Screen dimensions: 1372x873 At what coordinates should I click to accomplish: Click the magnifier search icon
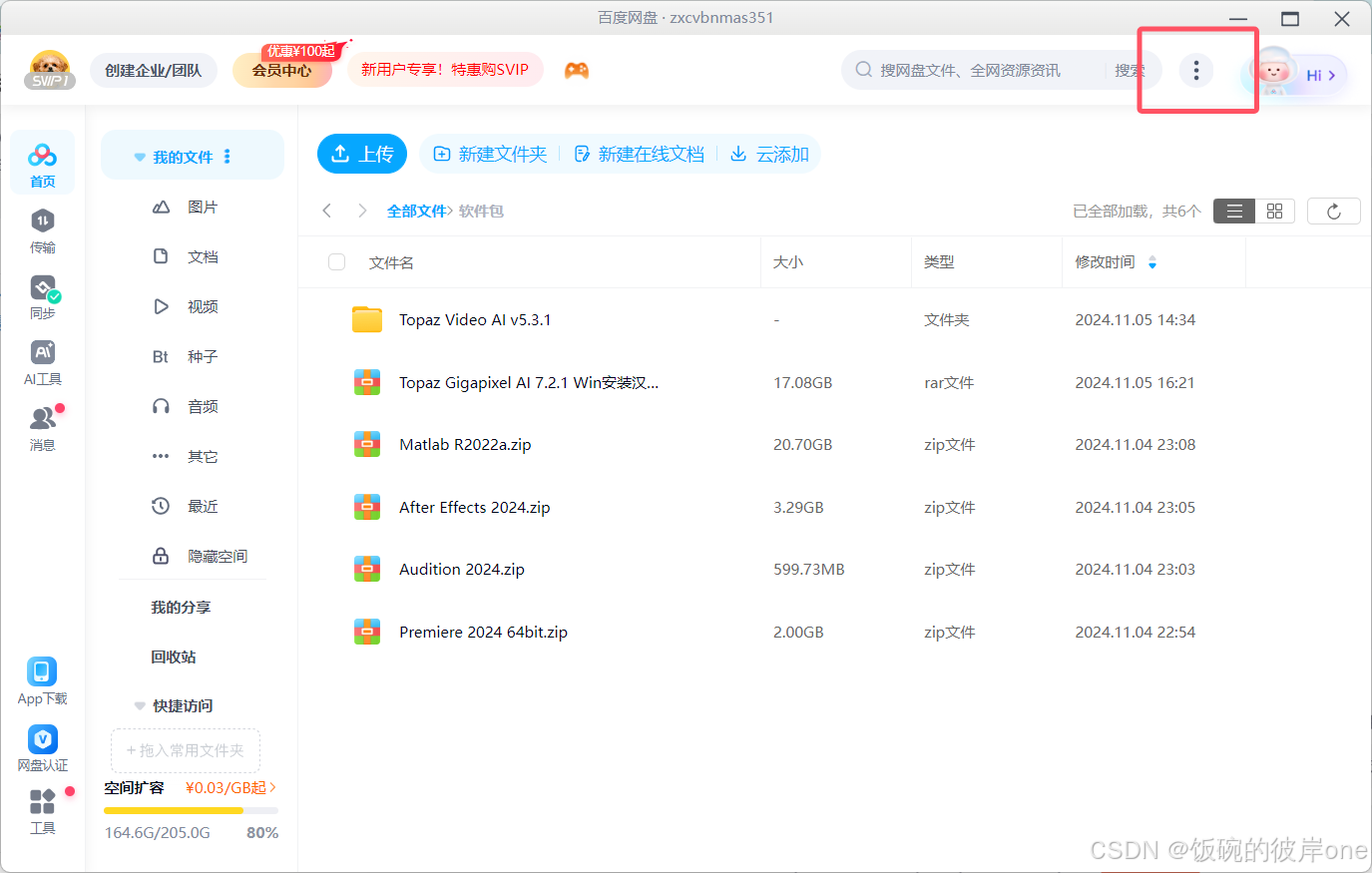pos(863,70)
